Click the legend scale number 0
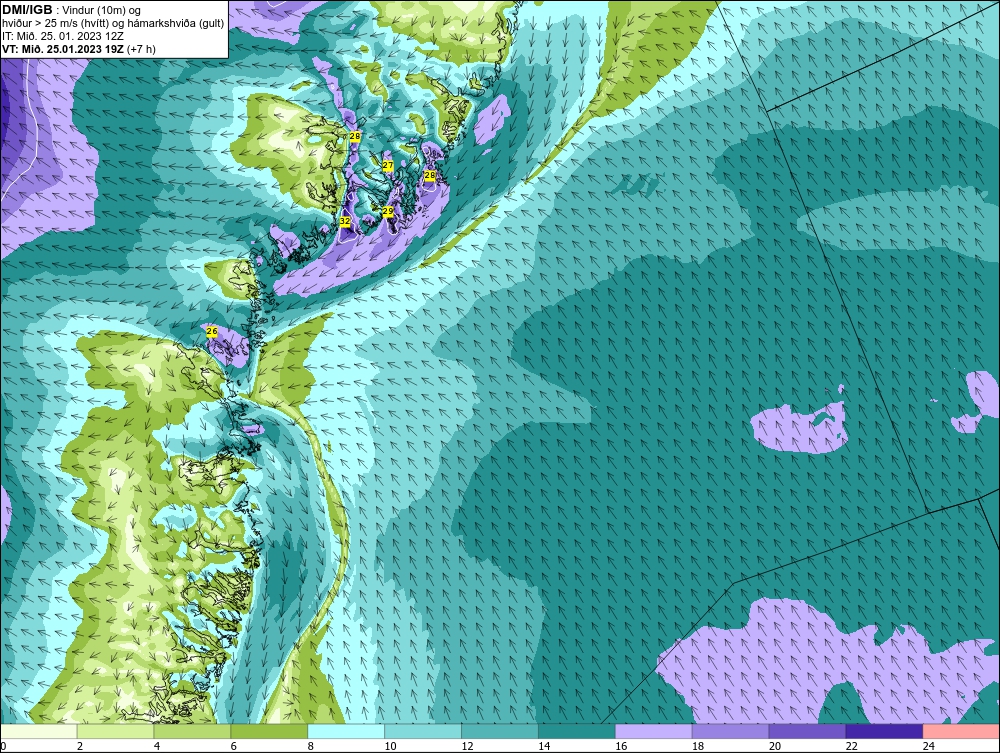1000x753 pixels. [3, 746]
